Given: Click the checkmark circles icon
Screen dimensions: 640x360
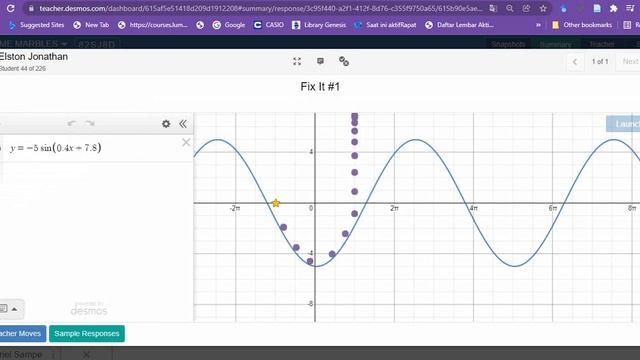Looking at the screenshot, I should click(344, 61).
